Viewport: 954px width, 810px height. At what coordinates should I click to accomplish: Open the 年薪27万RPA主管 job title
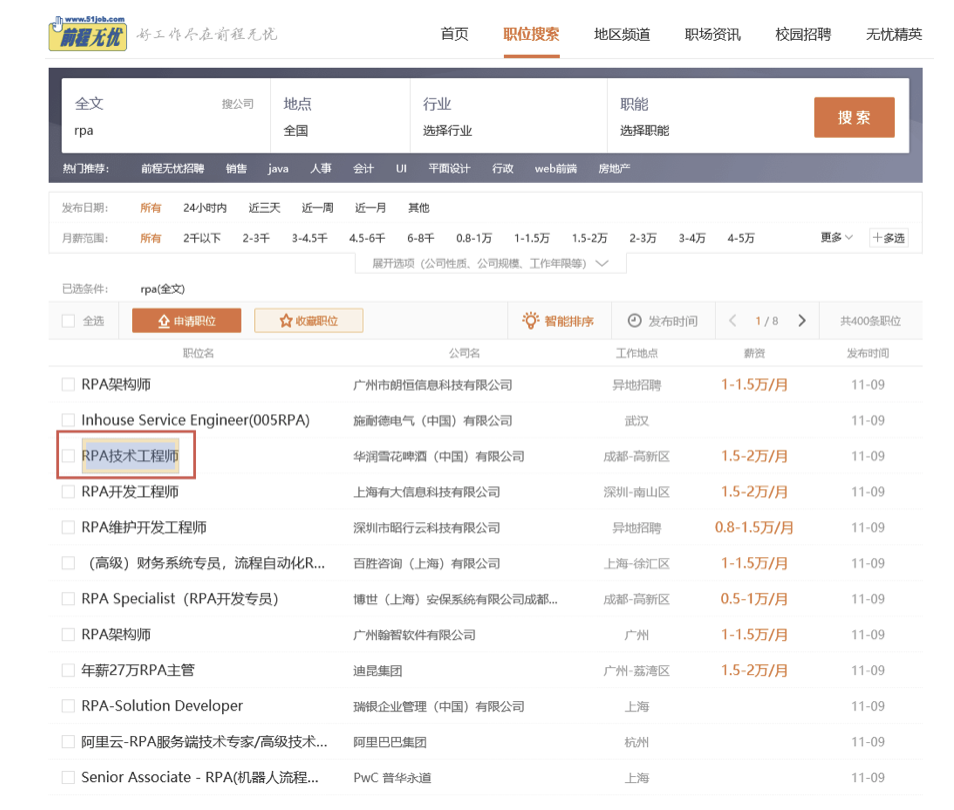[x=138, y=670]
